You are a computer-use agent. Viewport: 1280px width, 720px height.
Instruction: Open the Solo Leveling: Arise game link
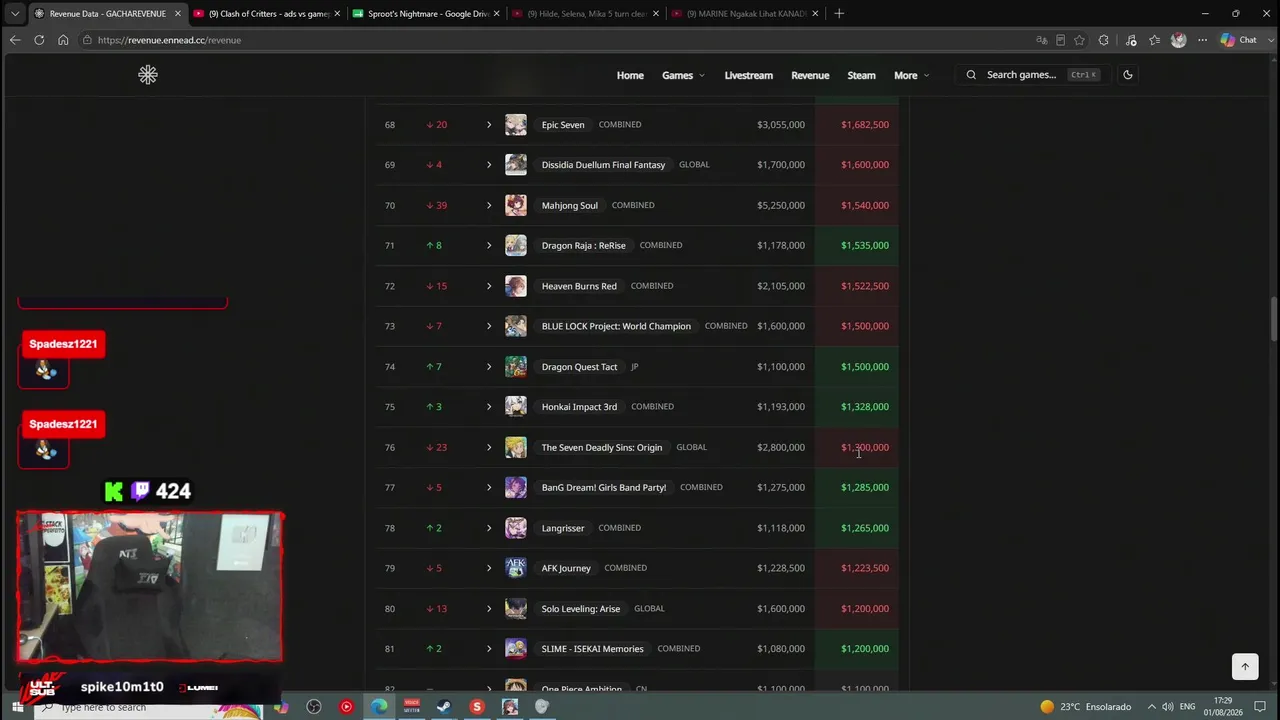click(581, 608)
